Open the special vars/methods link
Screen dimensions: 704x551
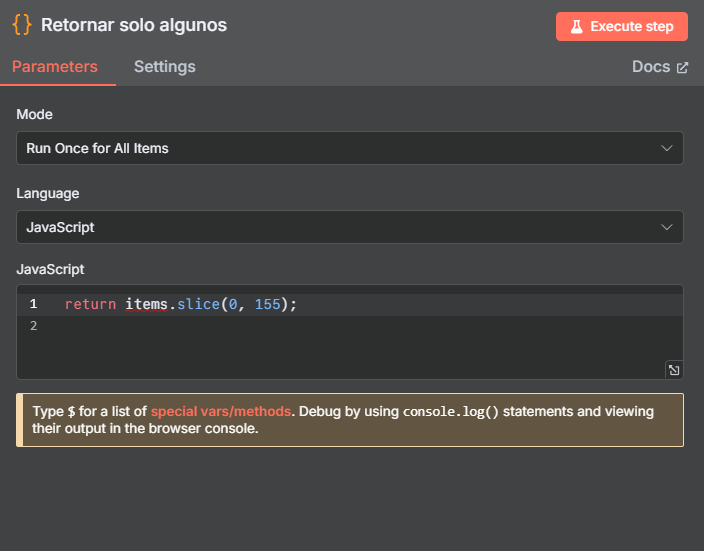coord(221,411)
